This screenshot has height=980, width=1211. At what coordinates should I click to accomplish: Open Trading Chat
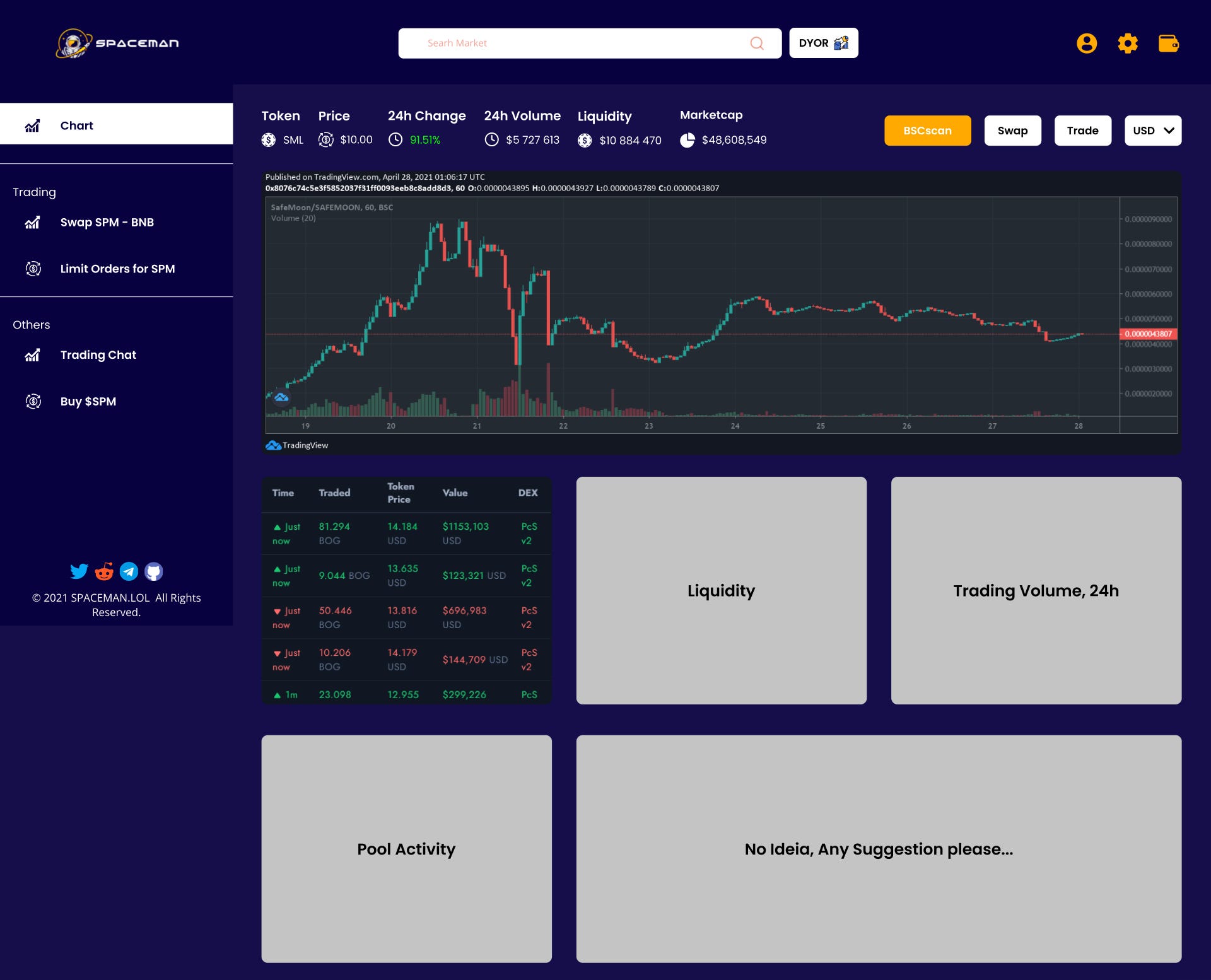98,354
